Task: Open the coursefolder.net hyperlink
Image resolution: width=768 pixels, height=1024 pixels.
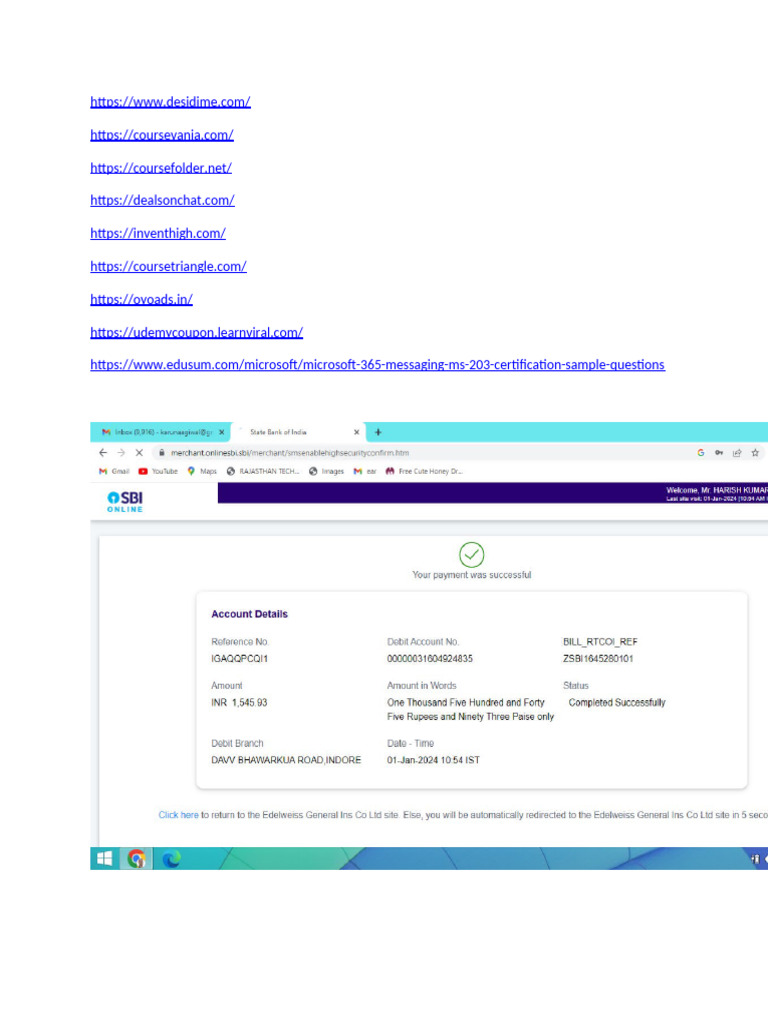Action: [161, 168]
